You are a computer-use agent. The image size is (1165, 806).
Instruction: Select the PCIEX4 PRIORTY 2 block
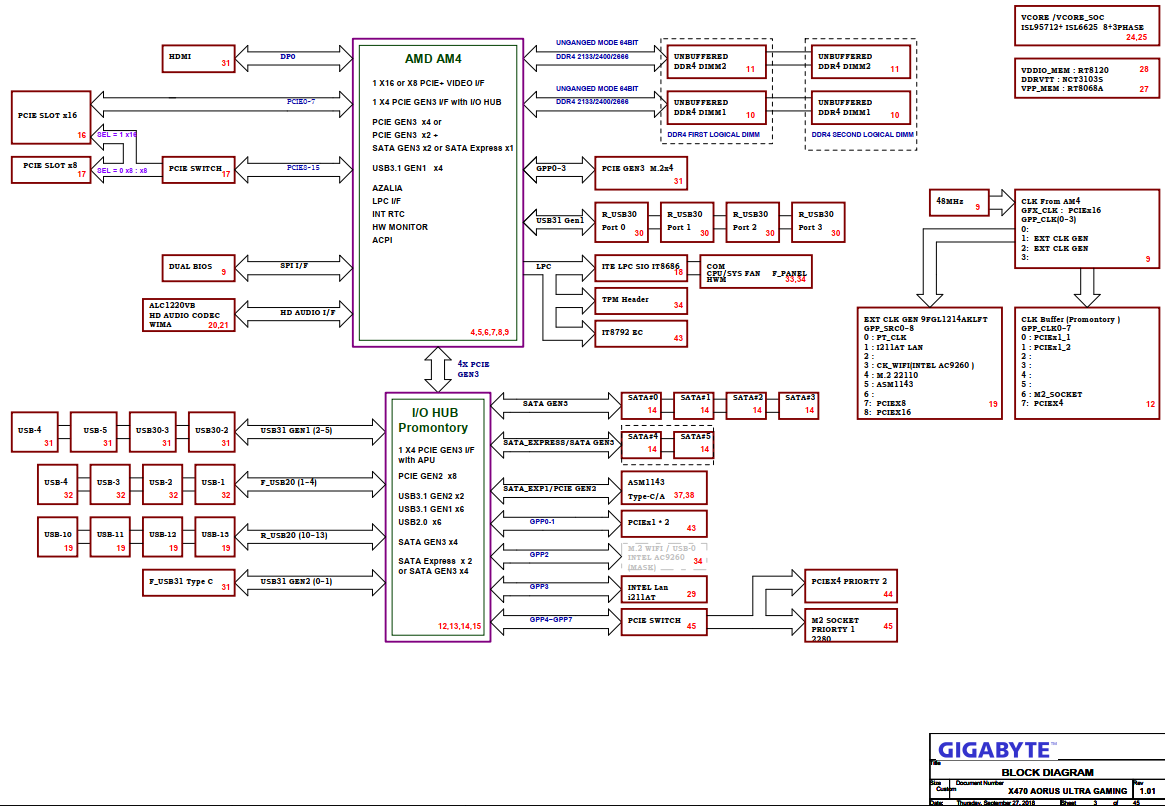pyautogui.click(x=851, y=585)
